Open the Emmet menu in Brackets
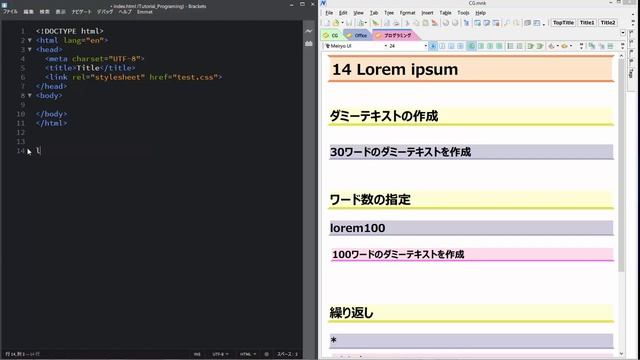This screenshot has width=640, height=360. (x=144, y=12)
